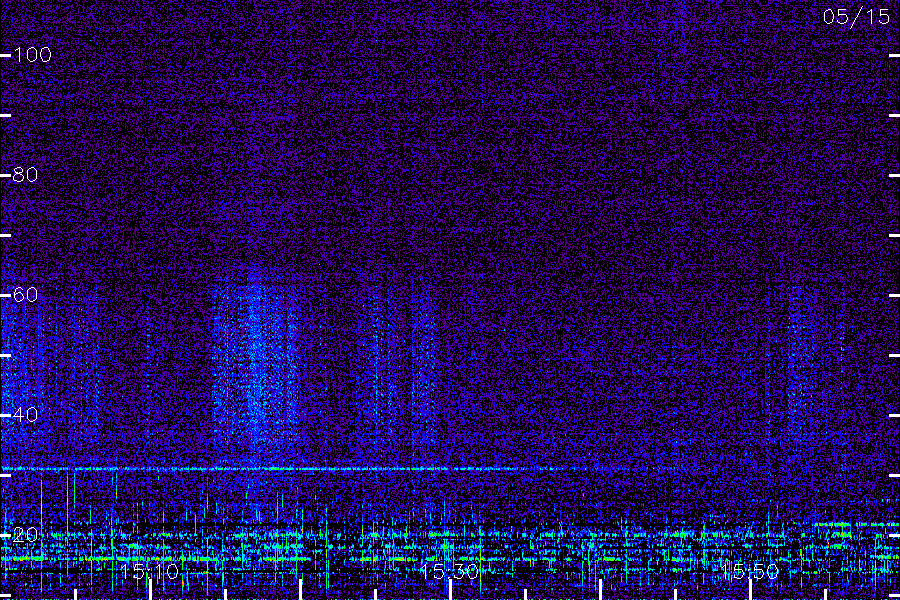Click the 05/15 date label
This screenshot has height=600, width=900.
[856, 17]
